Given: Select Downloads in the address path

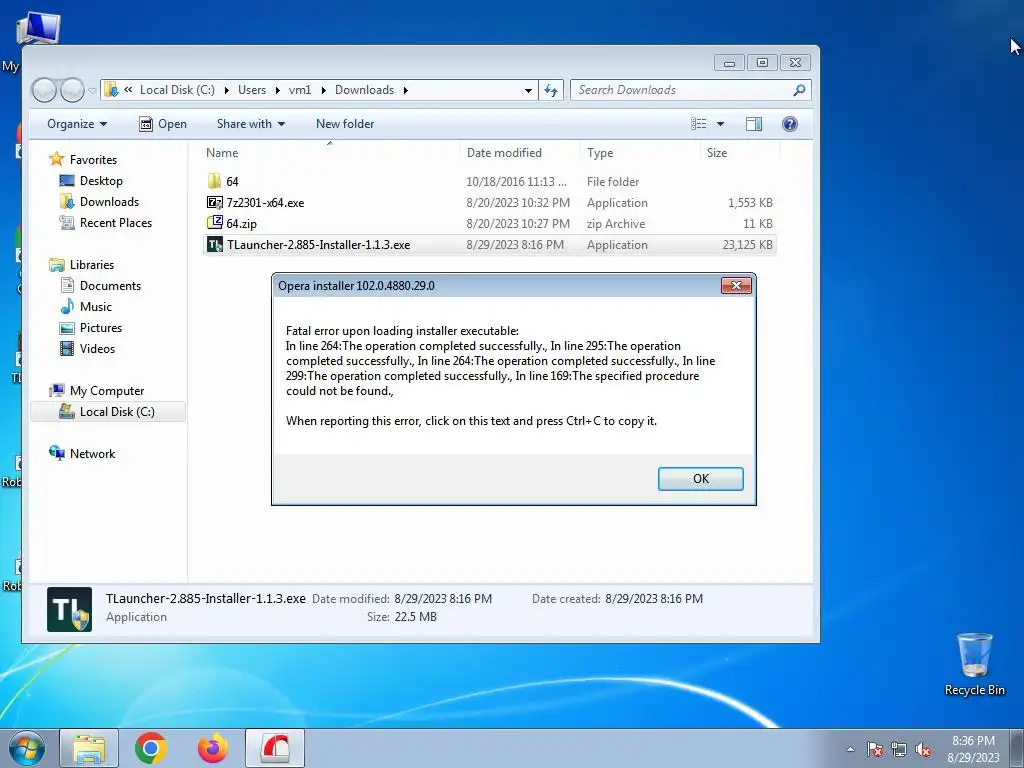Looking at the screenshot, I should 364,90.
